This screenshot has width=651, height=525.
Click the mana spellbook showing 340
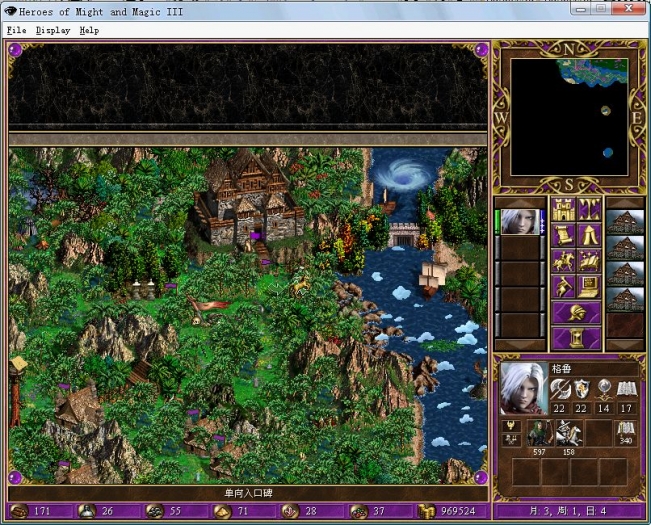(x=626, y=433)
